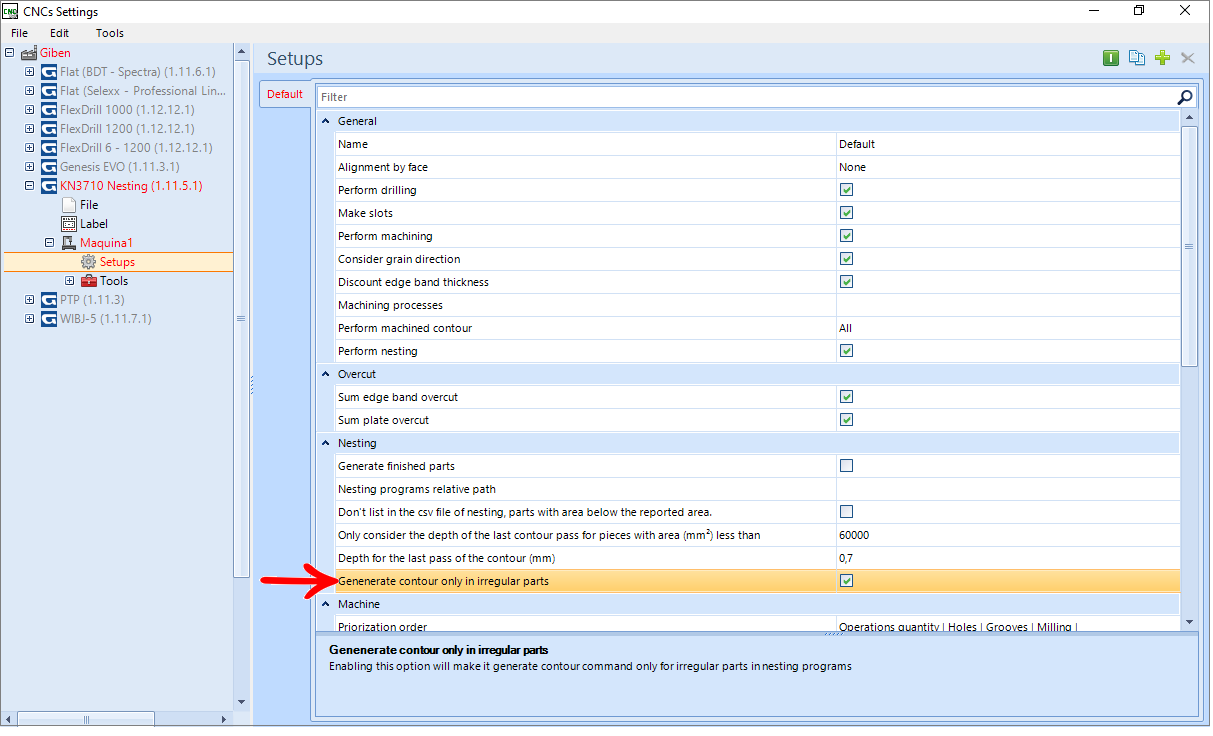
Task: Click the FlexDrill 6 - 1200 machine icon
Action: tap(49, 148)
